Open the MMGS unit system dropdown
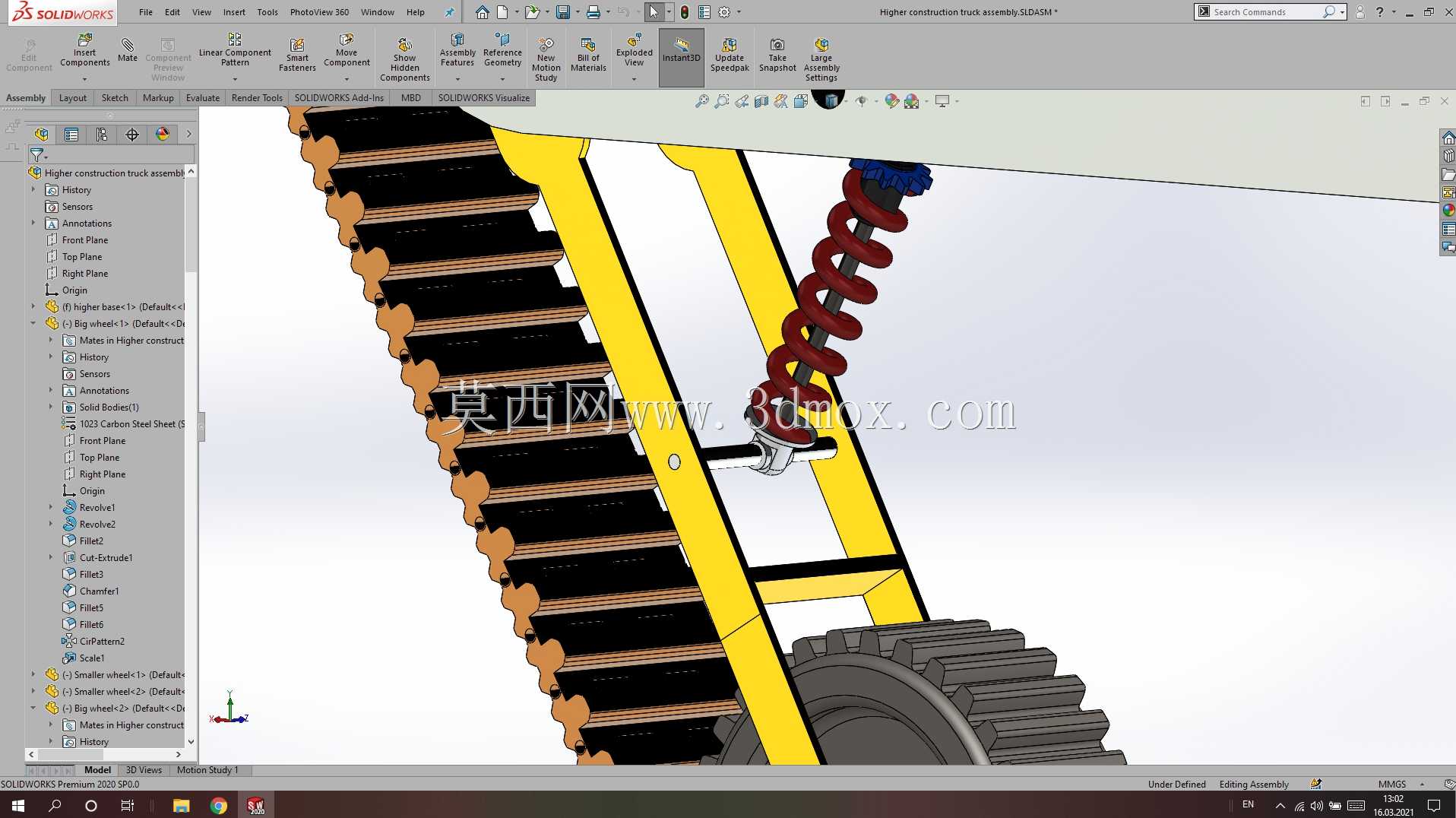This screenshot has width=1456, height=818. (x=1422, y=784)
